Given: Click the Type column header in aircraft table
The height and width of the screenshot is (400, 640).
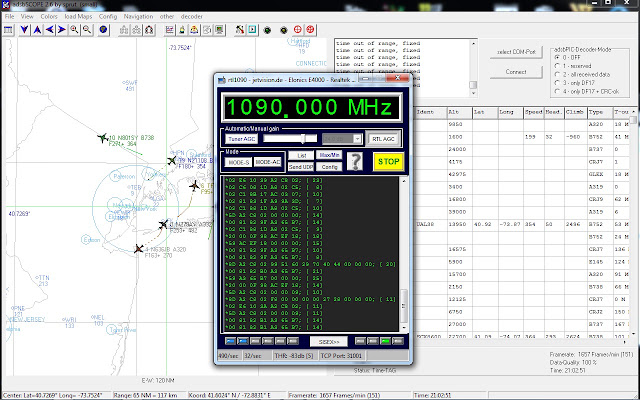Looking at the screenshot, I should (600, 112).
